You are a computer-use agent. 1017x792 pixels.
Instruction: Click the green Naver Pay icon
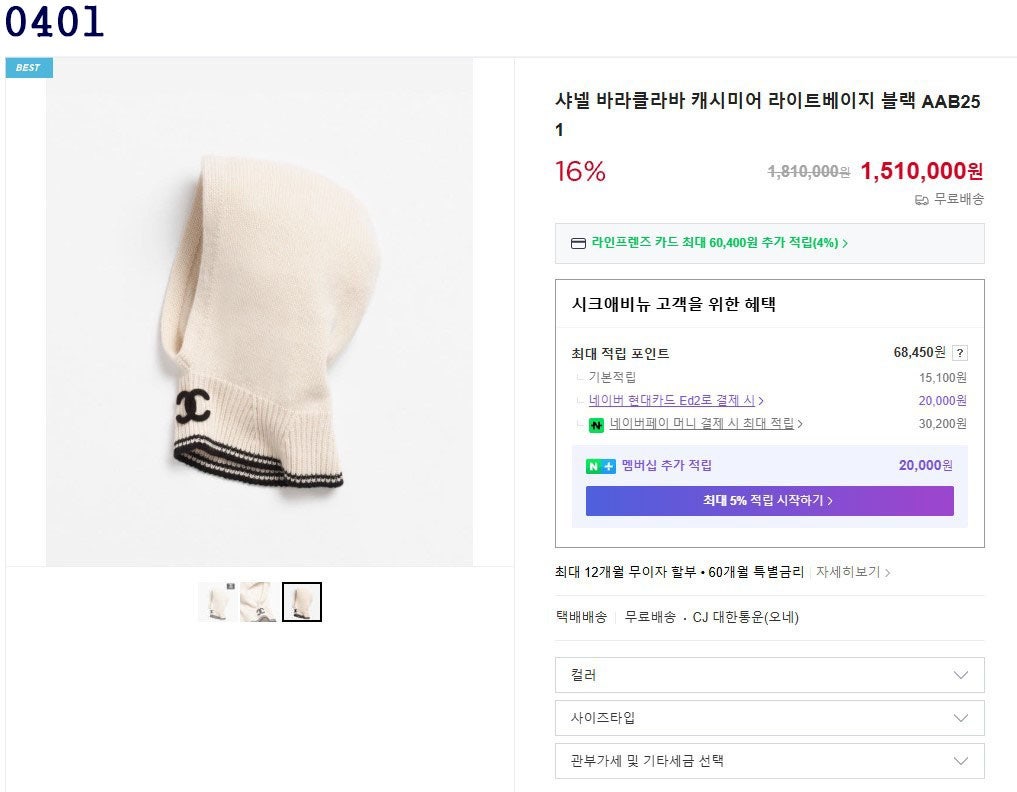pyautogui.click(x=596, y=424)
